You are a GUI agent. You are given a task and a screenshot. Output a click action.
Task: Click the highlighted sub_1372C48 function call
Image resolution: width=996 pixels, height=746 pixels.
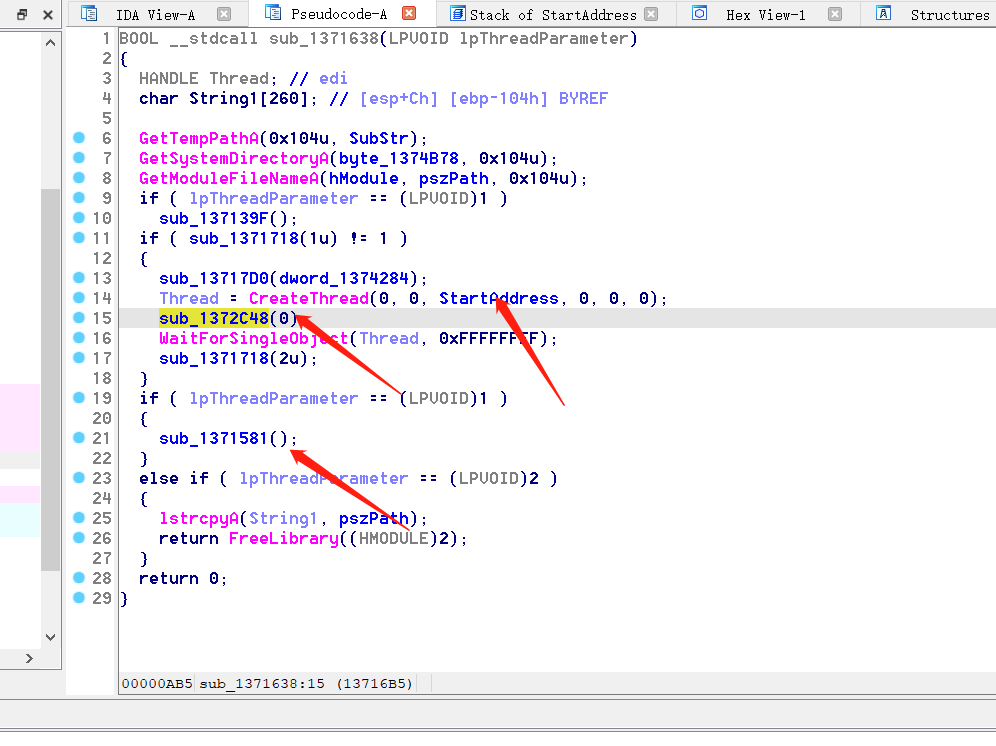[x=214, y=318]
